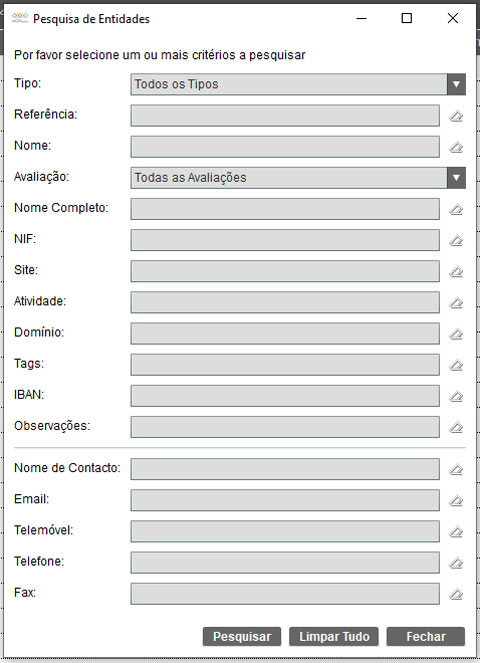The height and width of the screenshot is (663, 480).
Task: Click the Limpar Tudo button
Action: tap(334, 636)
